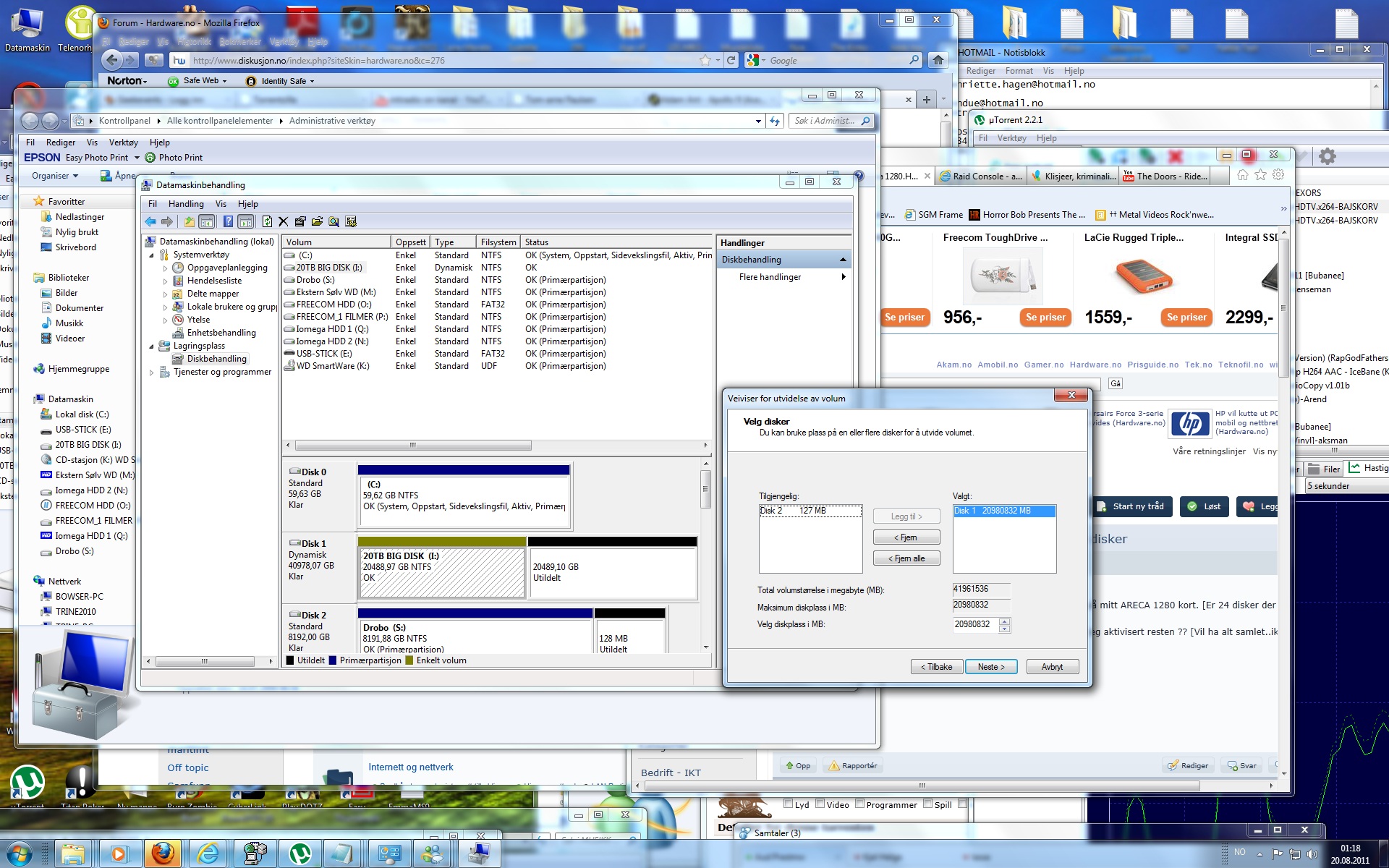The width and height of the screenshot is (1389, 868).
Task: Click the Rapportér button on the forum
Action: click(x=852, y=765)
